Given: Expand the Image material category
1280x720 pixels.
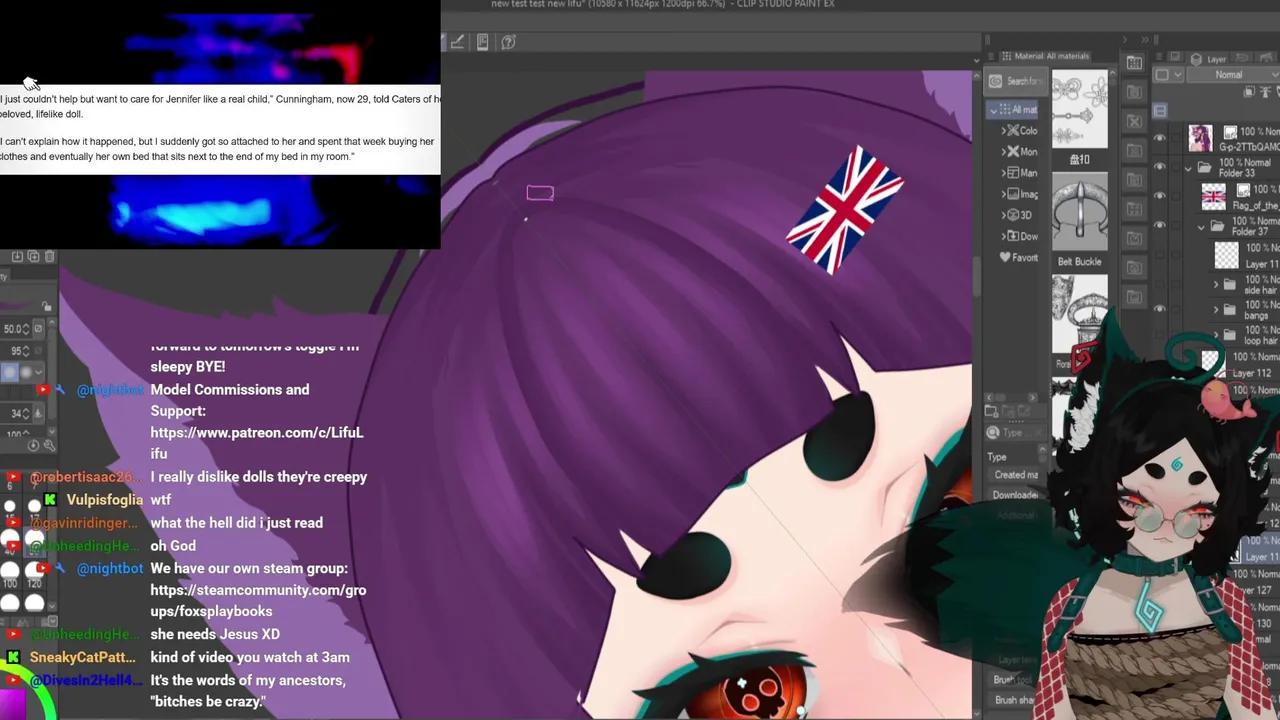Looking at the screenshot, I should point(1004,194).
